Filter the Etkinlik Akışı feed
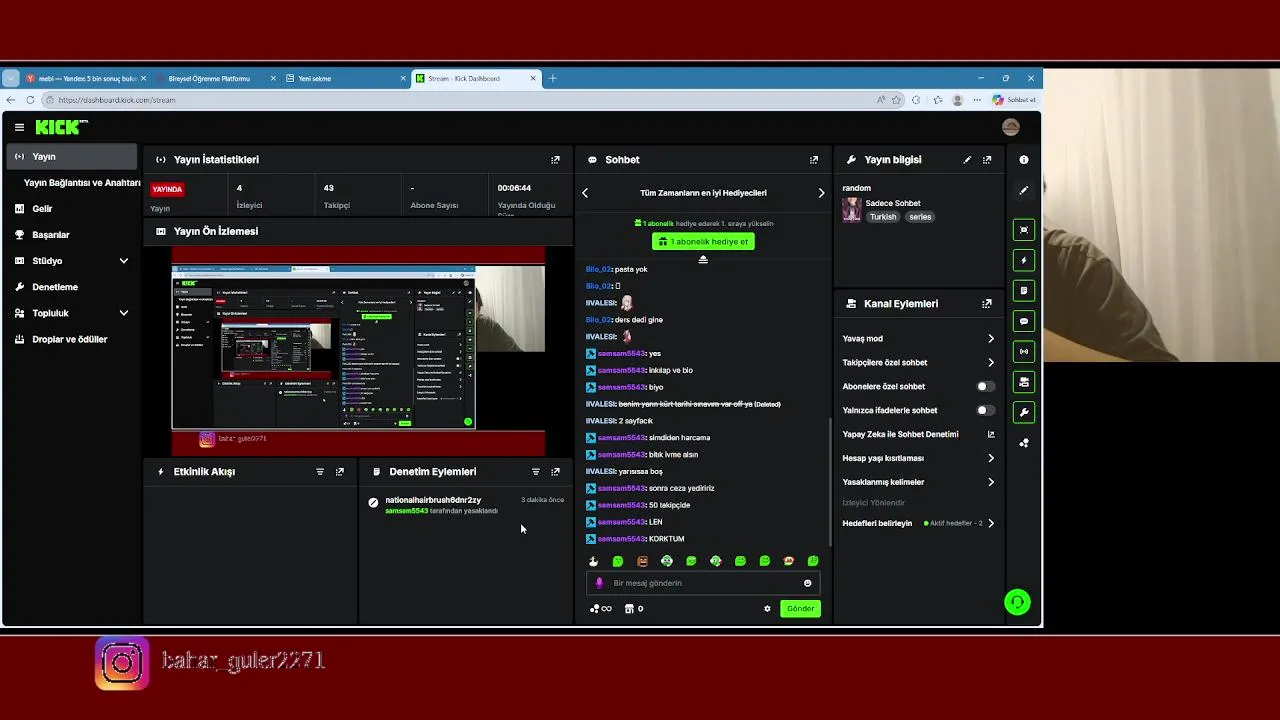Image resolution: width=1280 pixels, height=720 pixels. 320,472
